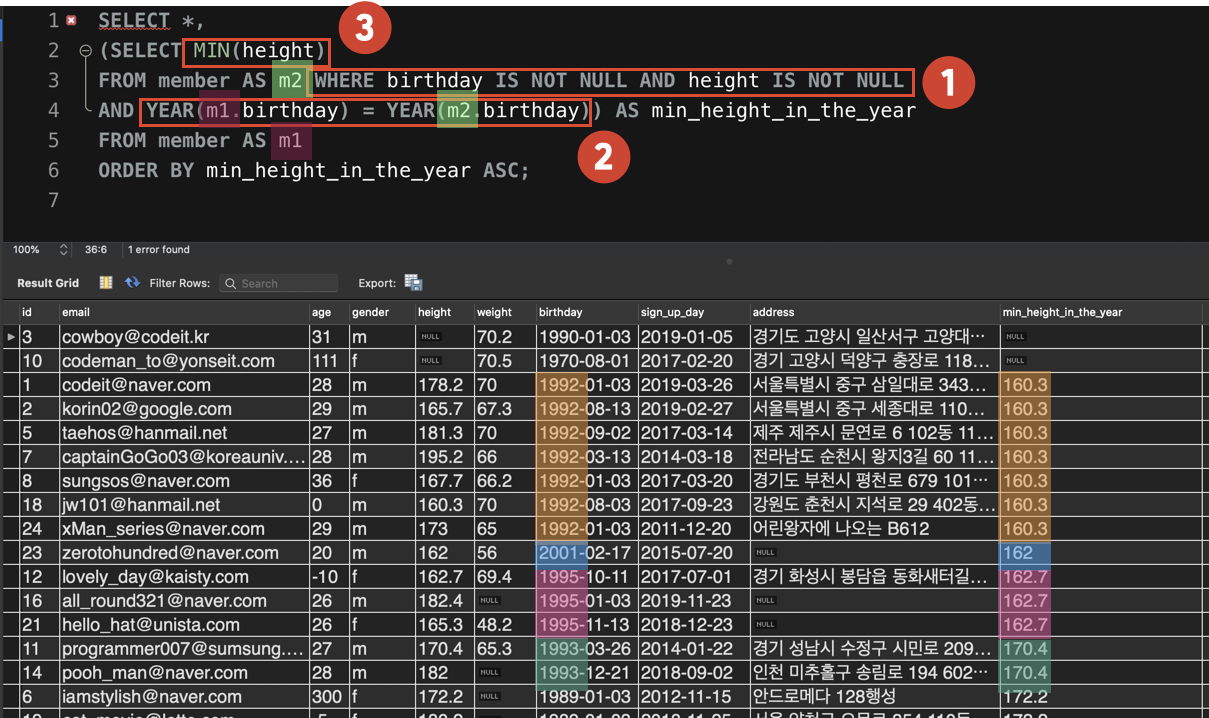Select cell taehos@hanmail.net

(x=183, y=433)
